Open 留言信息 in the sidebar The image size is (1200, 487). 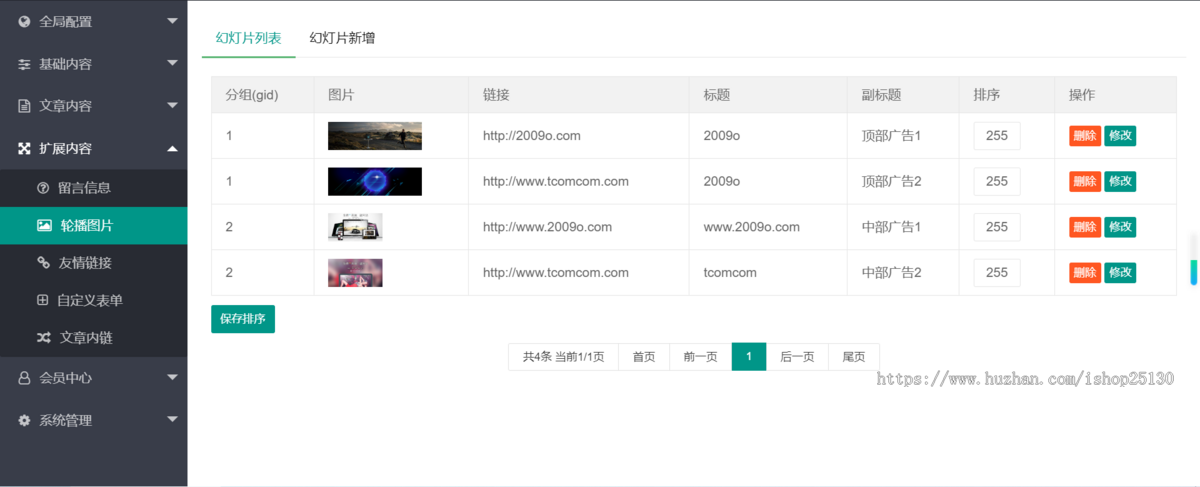click(x=94, y=187)
